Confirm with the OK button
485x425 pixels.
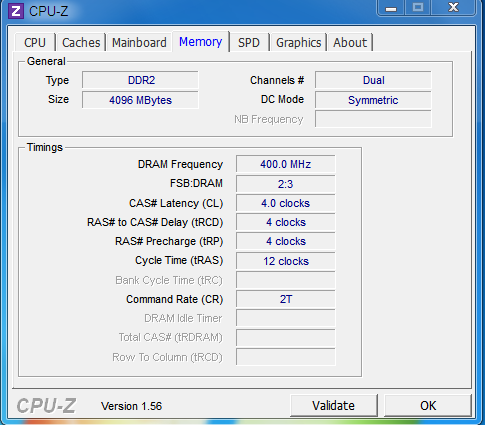428,406
